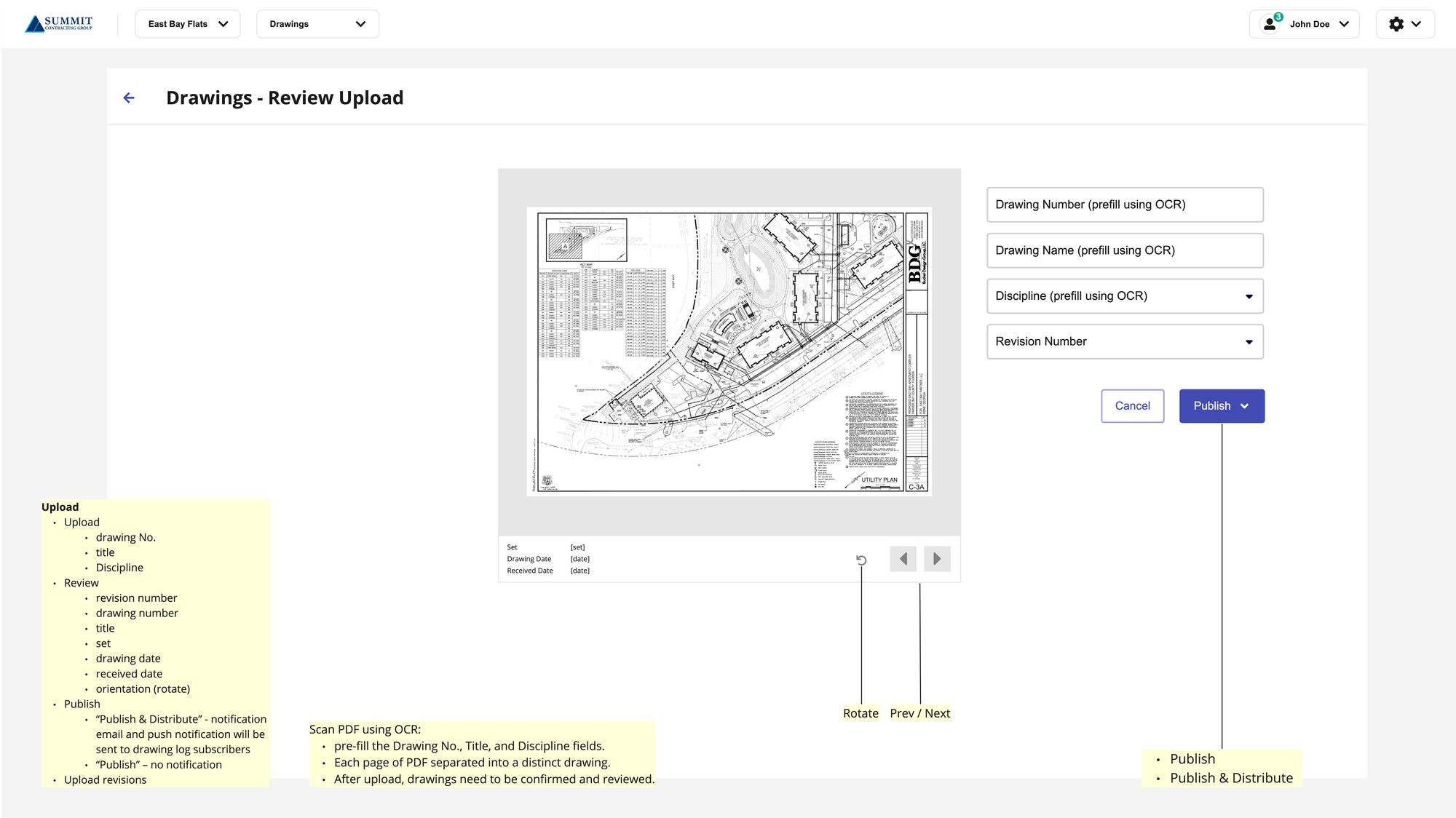
Task: Open the East Bay Flats project dropdown
Action: tap(188, 24)
